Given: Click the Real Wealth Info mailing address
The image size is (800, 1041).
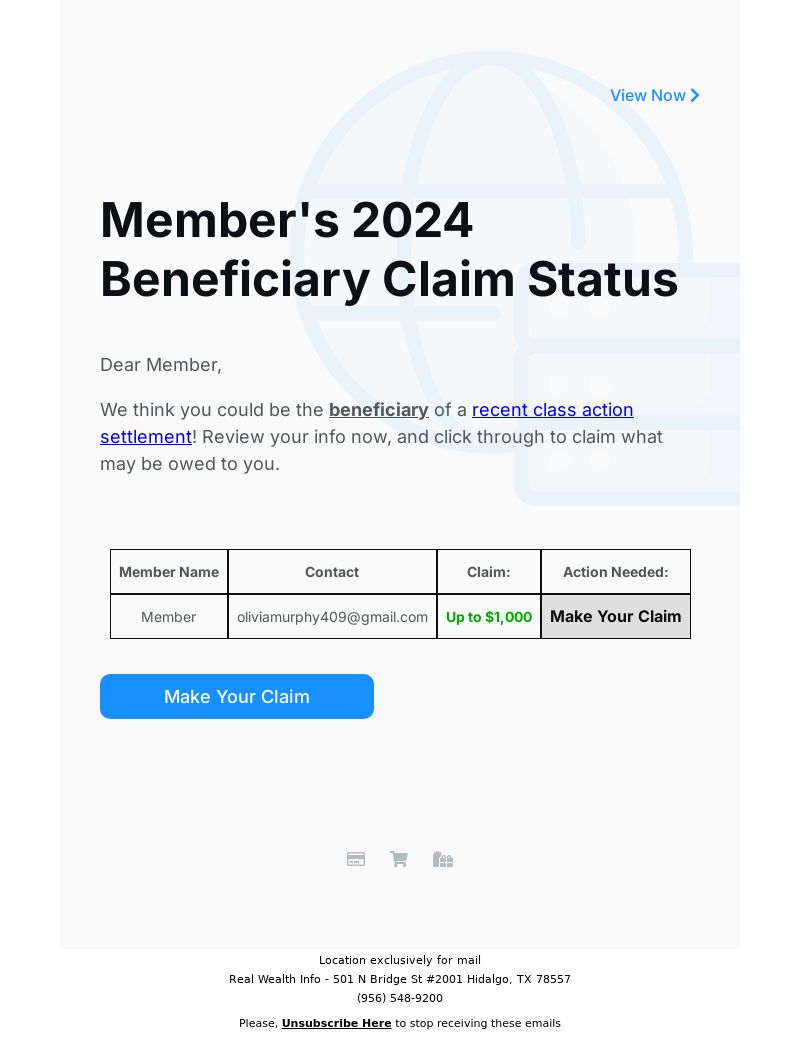Looking at the screenshot, I should click(400, 979).
